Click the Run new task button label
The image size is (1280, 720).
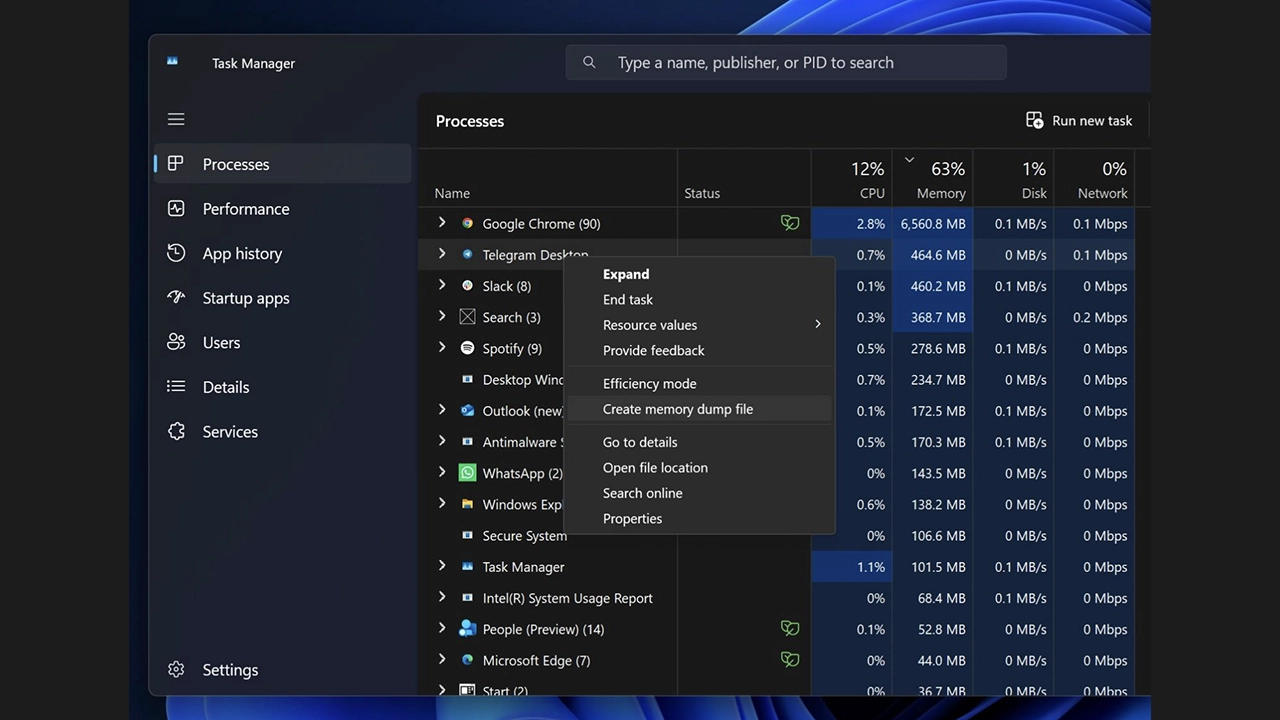[1092, 120]
